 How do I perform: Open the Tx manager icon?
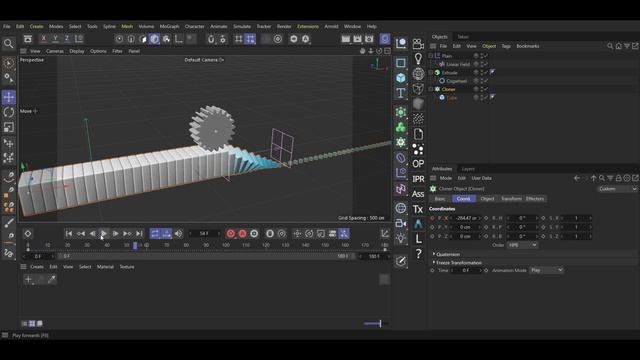(418, 209)
